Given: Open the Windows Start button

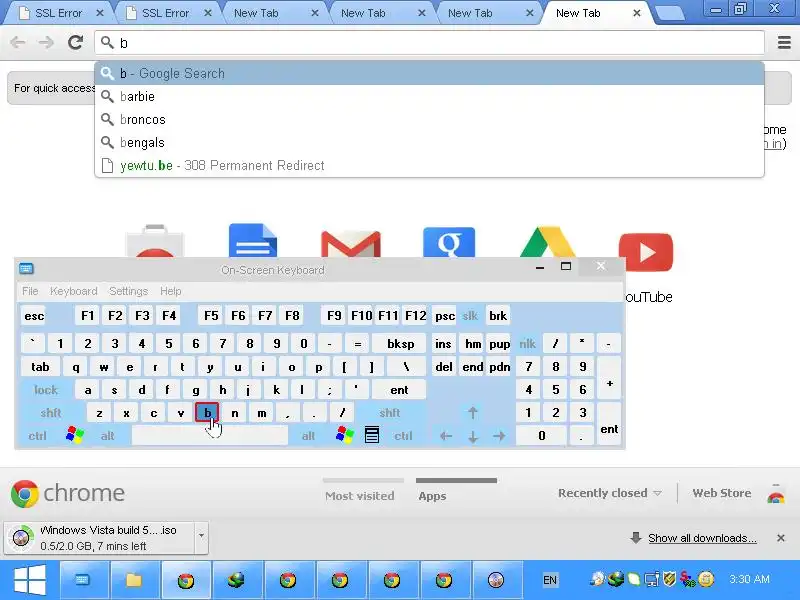Looking at the screenshot, I should coord(30,580).
